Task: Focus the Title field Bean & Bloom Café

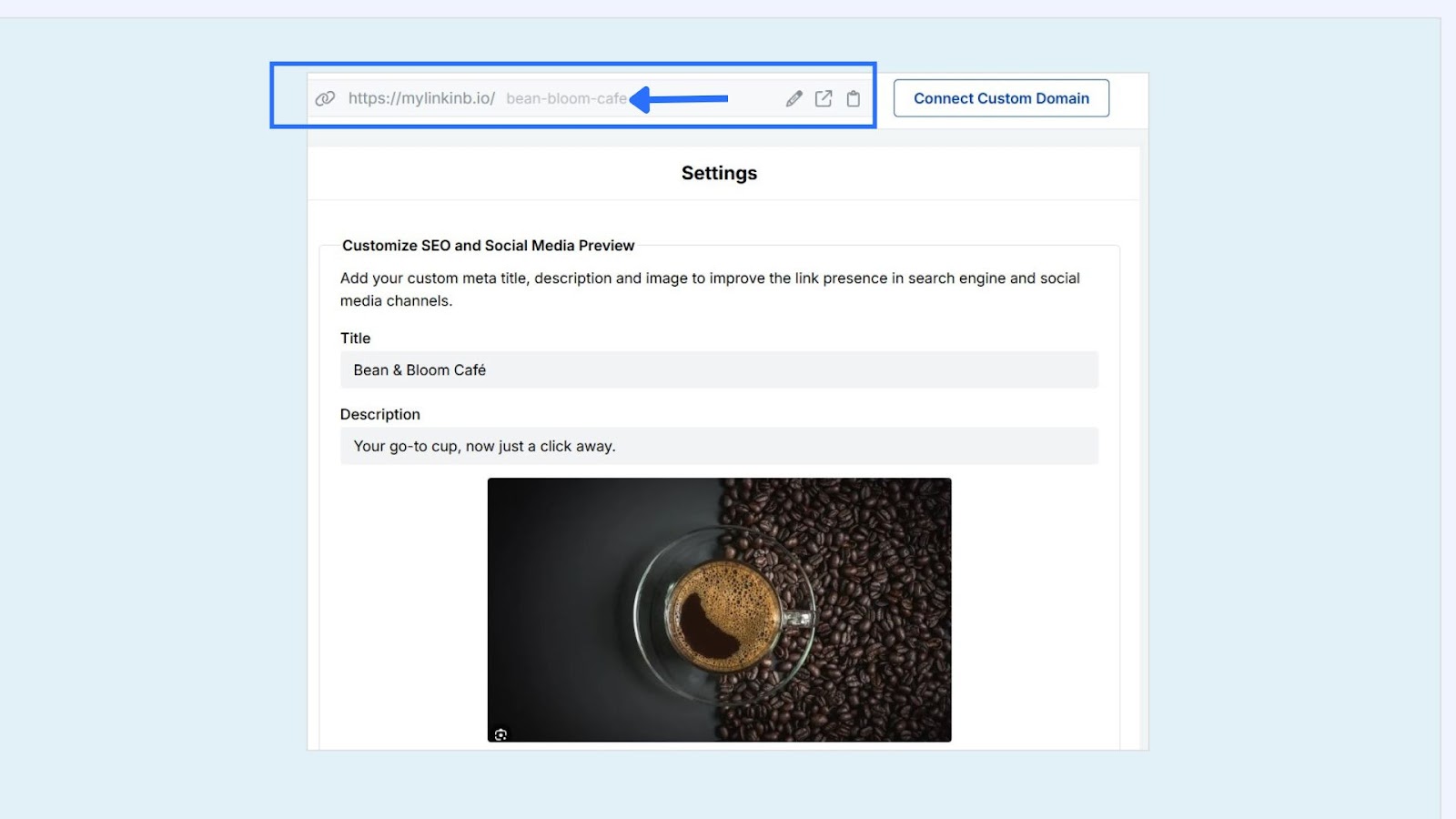Action: point(719,370)
